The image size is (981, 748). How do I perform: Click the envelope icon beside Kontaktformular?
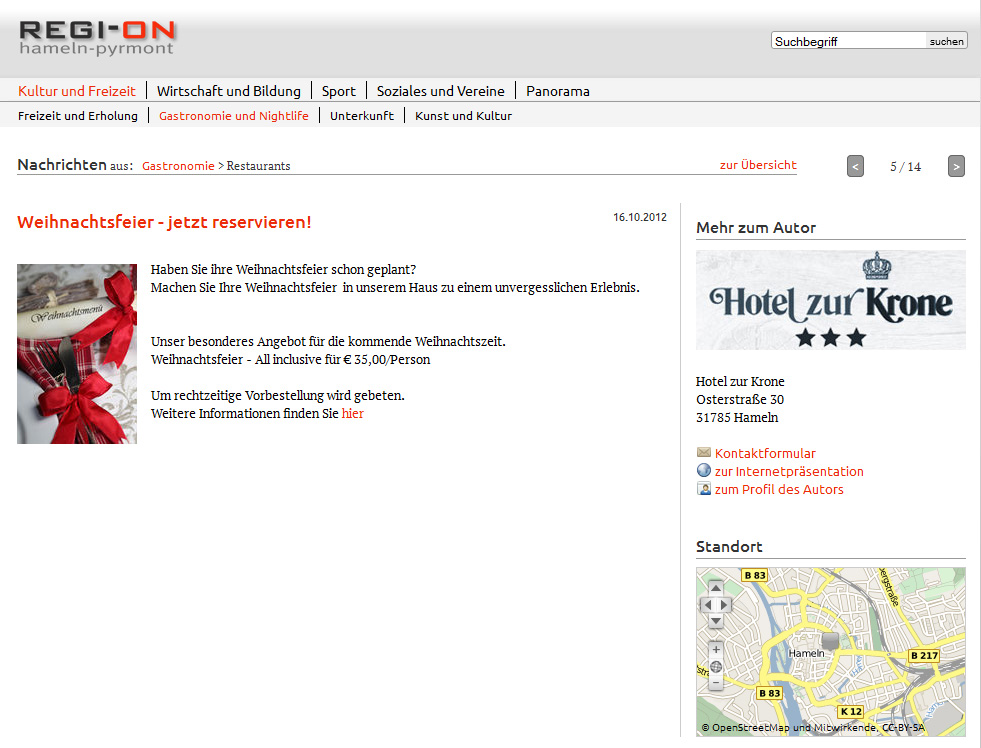pyautogui.click(x=704, y=452)
